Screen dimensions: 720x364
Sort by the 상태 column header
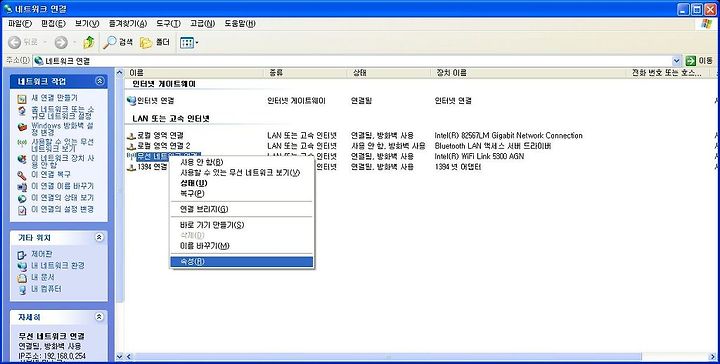click(x=388, y=73)
